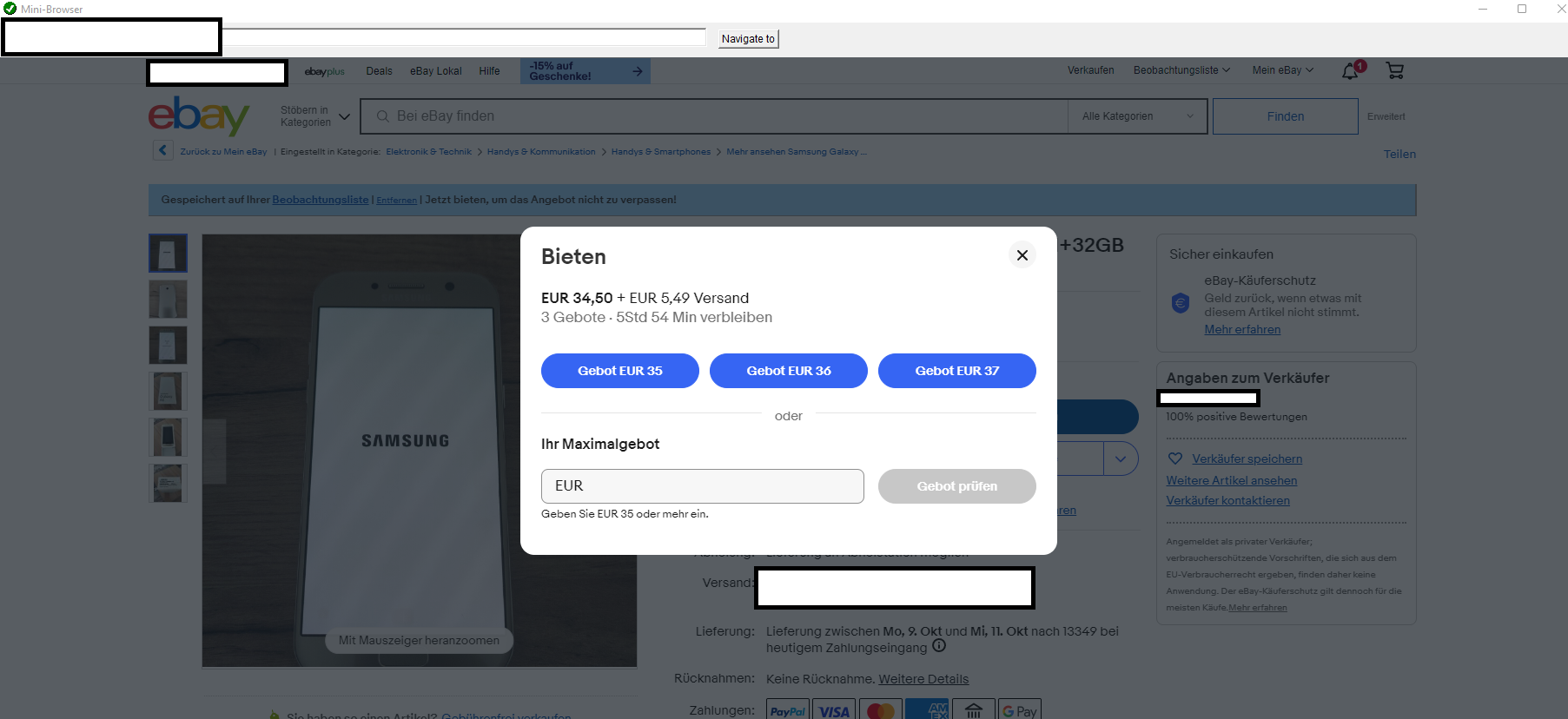Image resolution: width=1568 pixels, height=719 pixels.
Task: Open the Hilfe menu item
Action: click(489, 71)
